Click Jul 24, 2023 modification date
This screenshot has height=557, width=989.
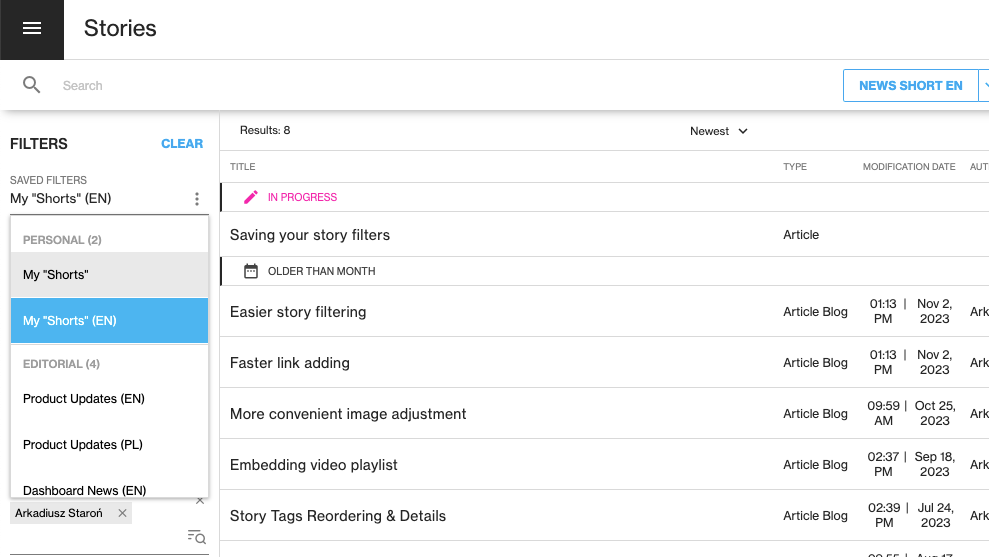935,515
